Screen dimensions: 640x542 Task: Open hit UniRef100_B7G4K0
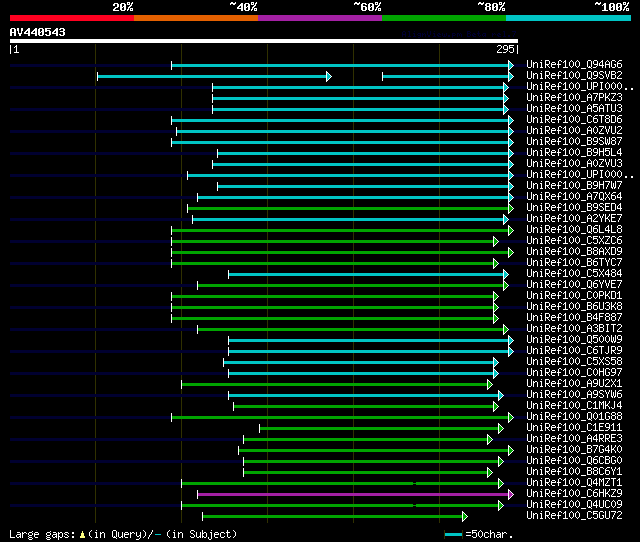point(574,450)
